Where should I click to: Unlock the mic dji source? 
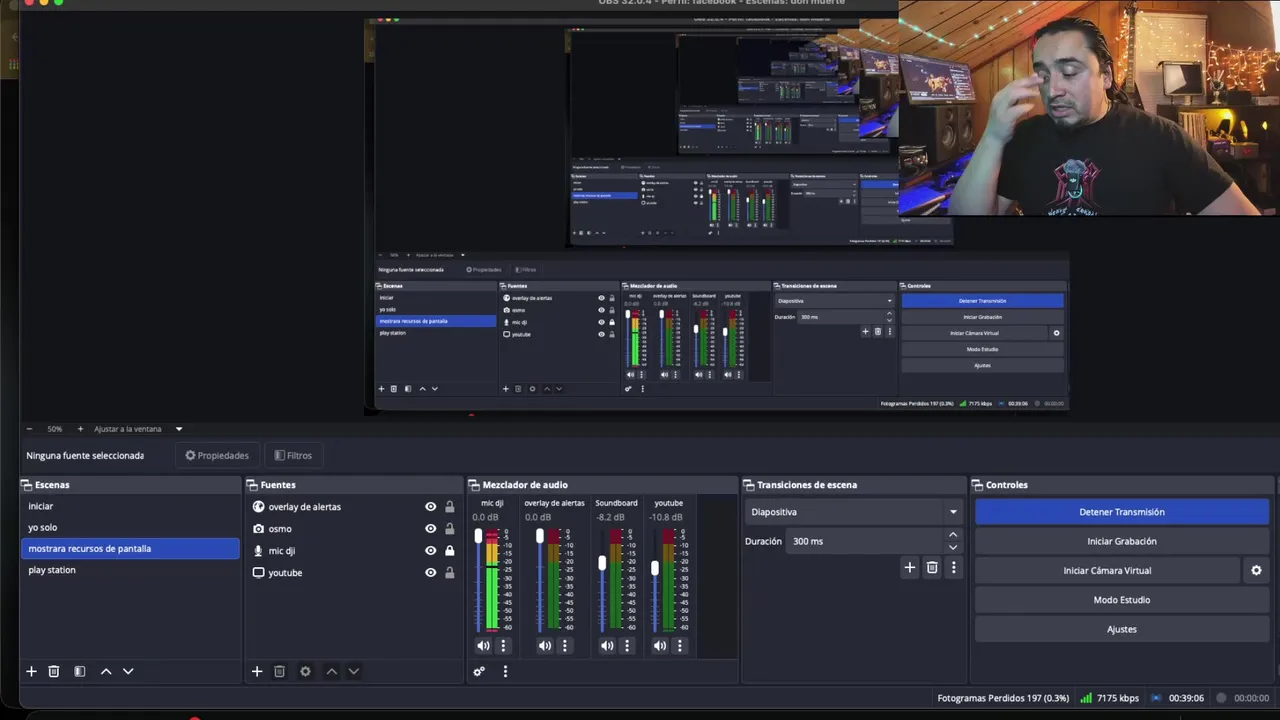[x=449, y=551]
